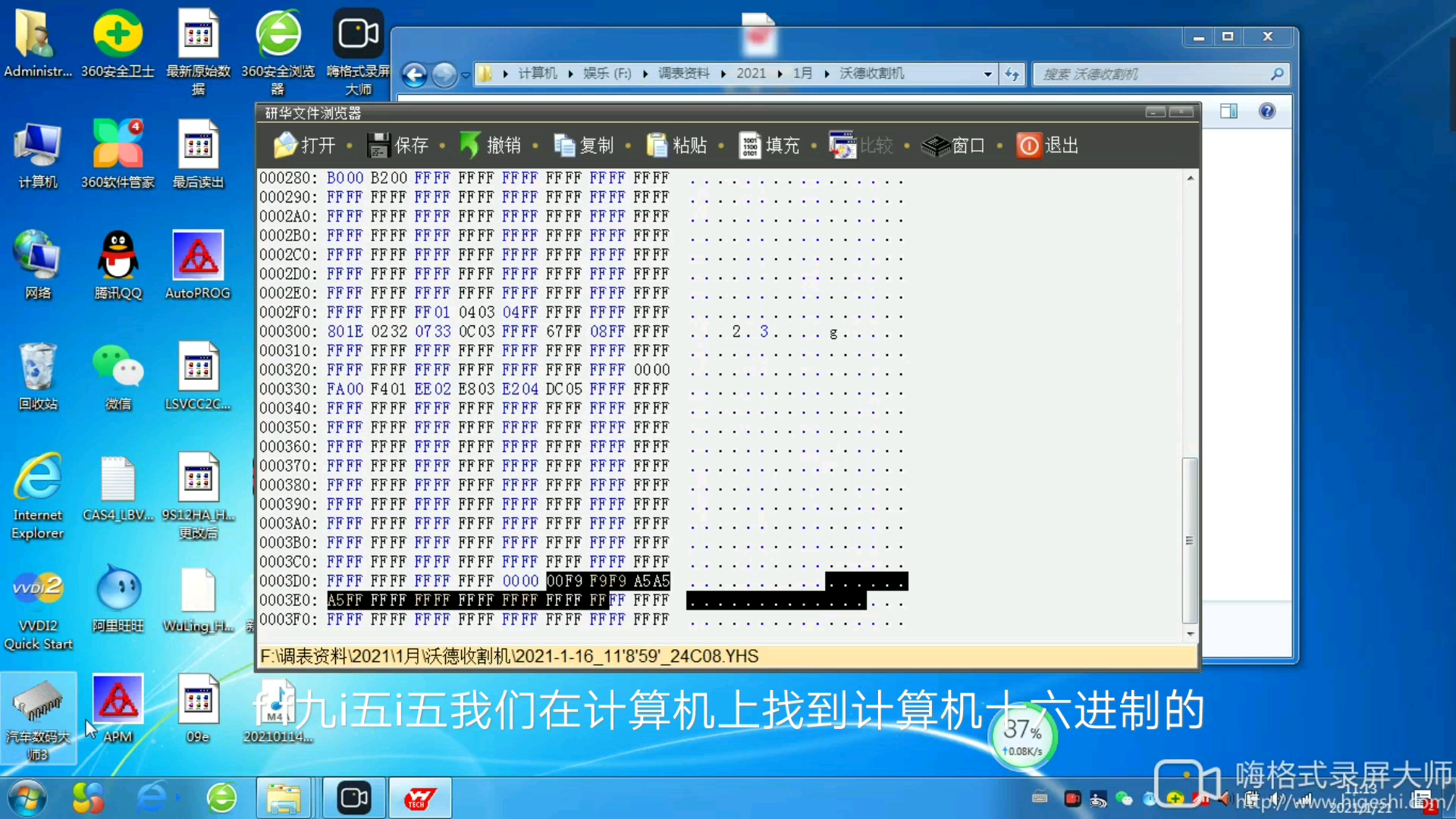Open the file explorer taskbar button
The width and height of the screenshot is (1456, 819).
[284, 798]
